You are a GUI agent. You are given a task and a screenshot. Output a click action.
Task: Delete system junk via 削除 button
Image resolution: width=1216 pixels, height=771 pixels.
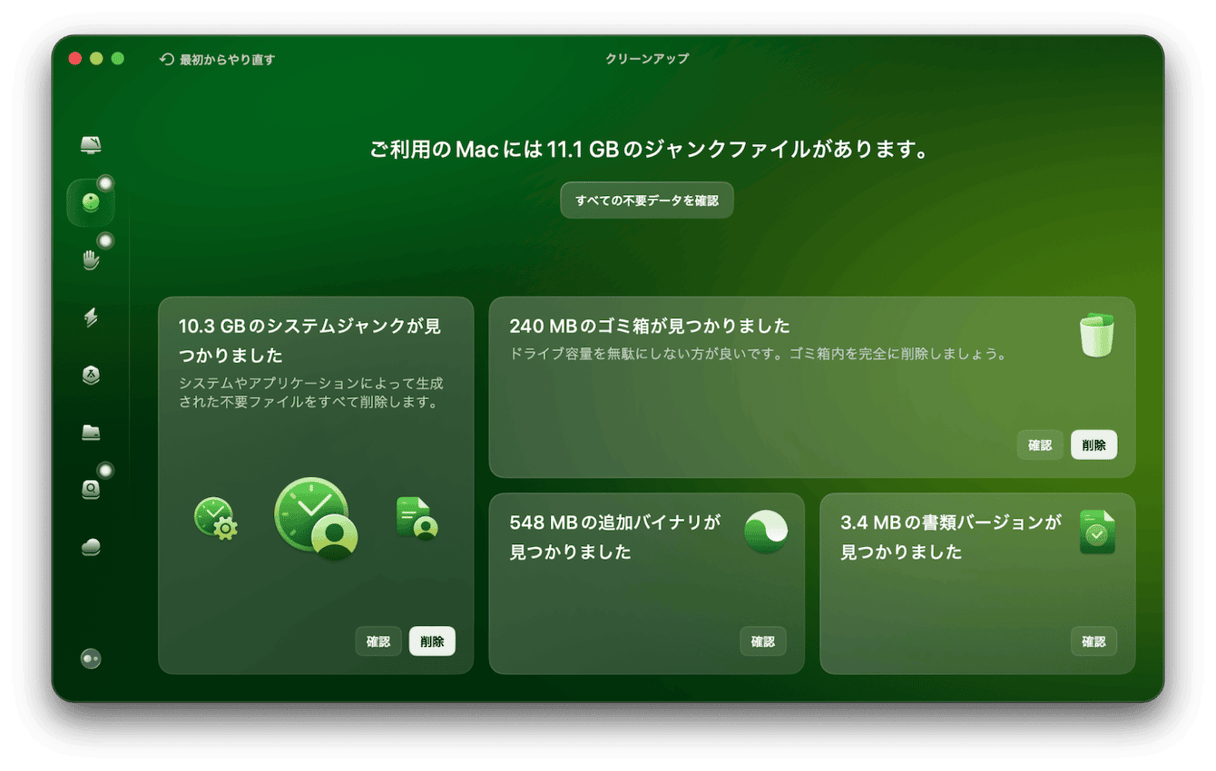432,641
